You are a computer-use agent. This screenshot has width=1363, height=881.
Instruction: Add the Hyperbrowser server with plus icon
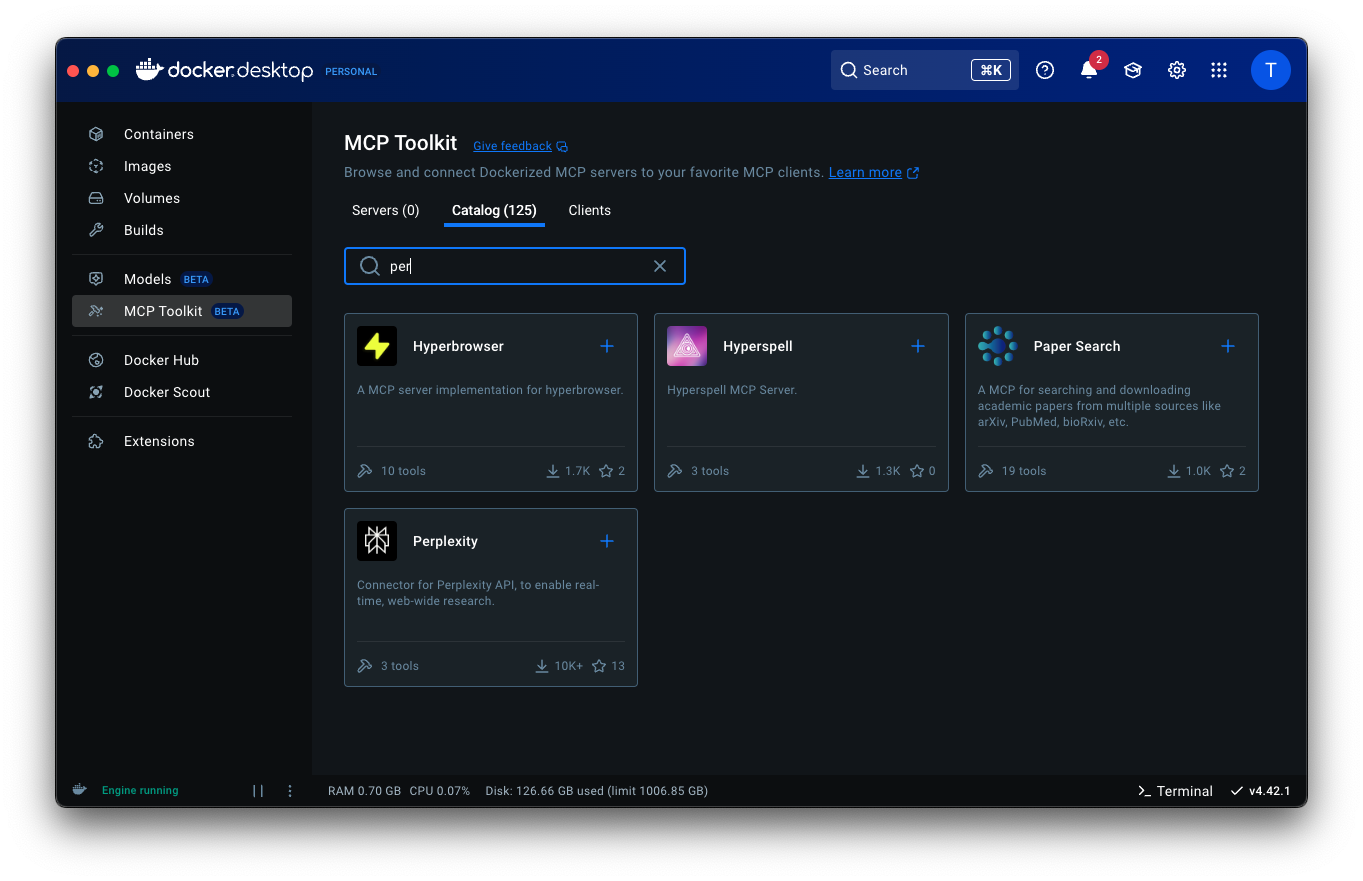tap(607, 346)
